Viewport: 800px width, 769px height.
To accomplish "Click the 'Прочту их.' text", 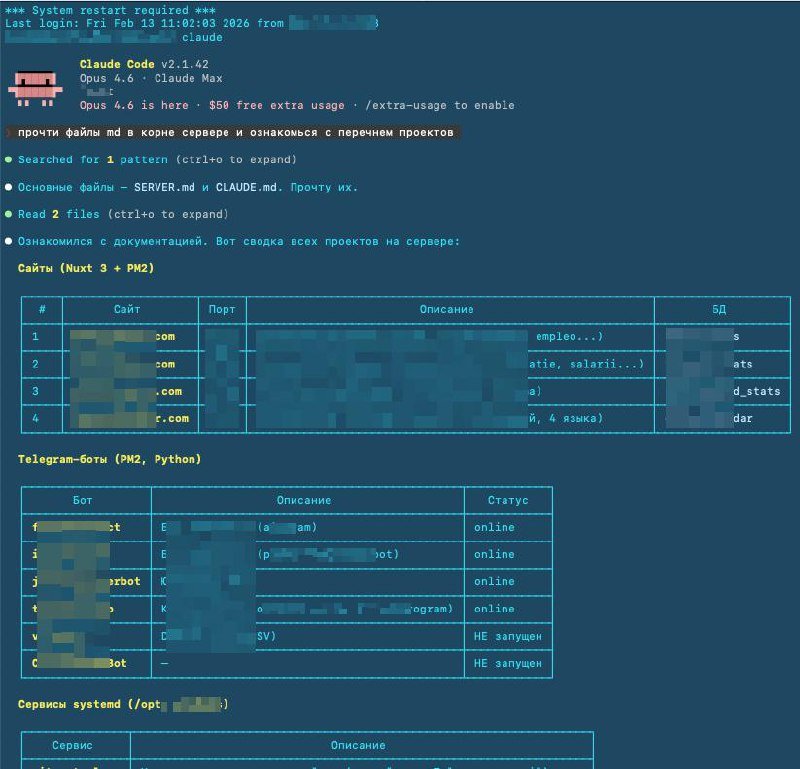I will 324,187.
